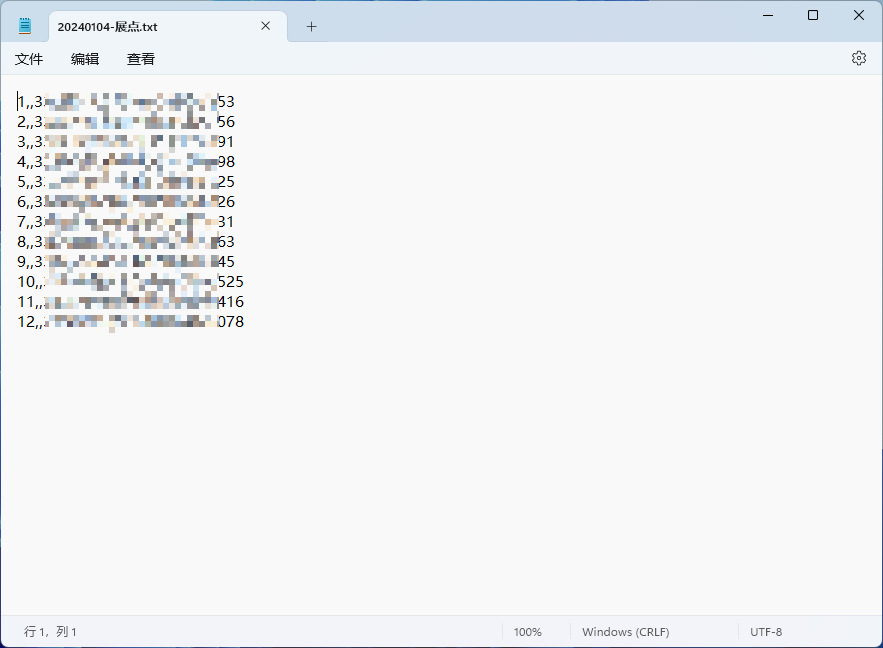883x648 pixels.
Task: Select the 20240104-展点.txt tab
Action: pos(168,26)
